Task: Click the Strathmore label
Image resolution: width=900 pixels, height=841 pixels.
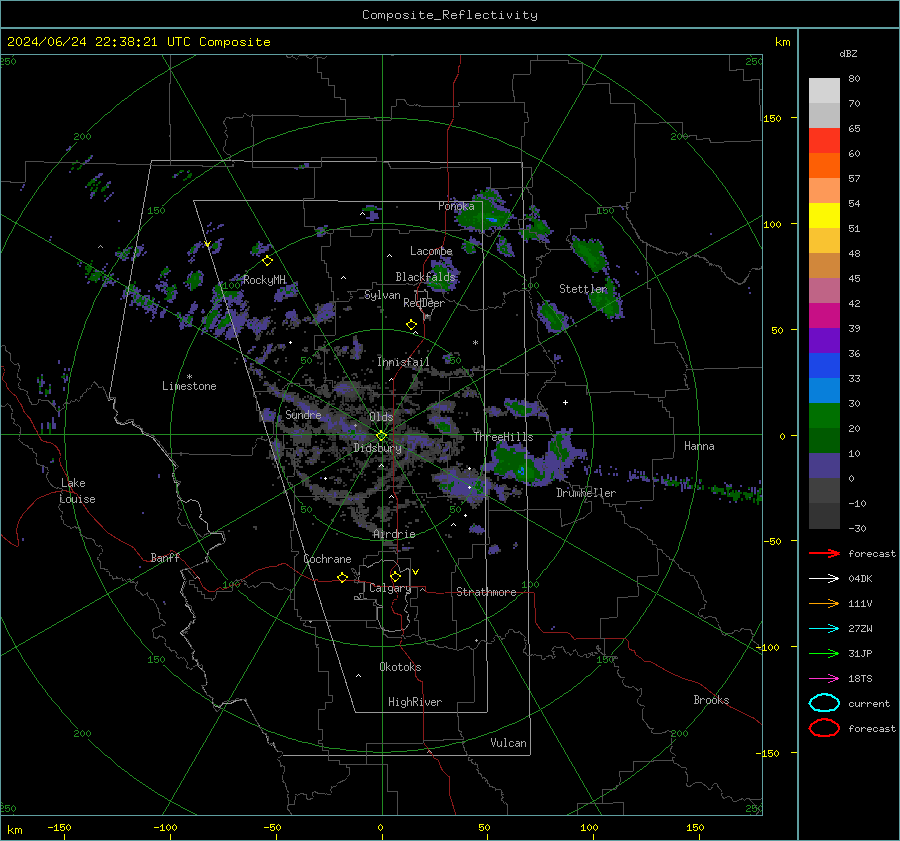Action: click(486, 592)
